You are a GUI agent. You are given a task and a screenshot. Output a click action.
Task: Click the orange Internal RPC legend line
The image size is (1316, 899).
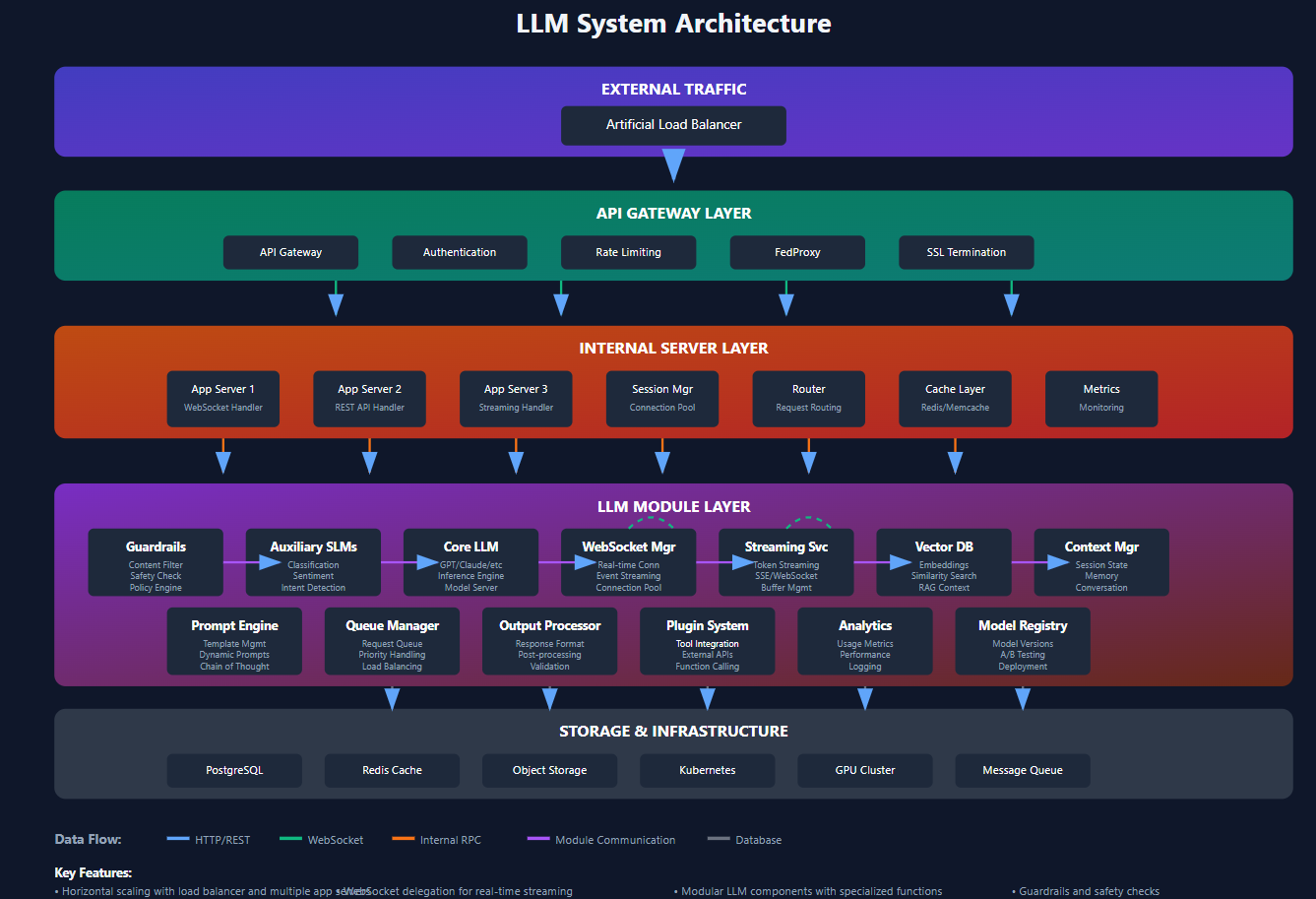click(x=403, y=839)
